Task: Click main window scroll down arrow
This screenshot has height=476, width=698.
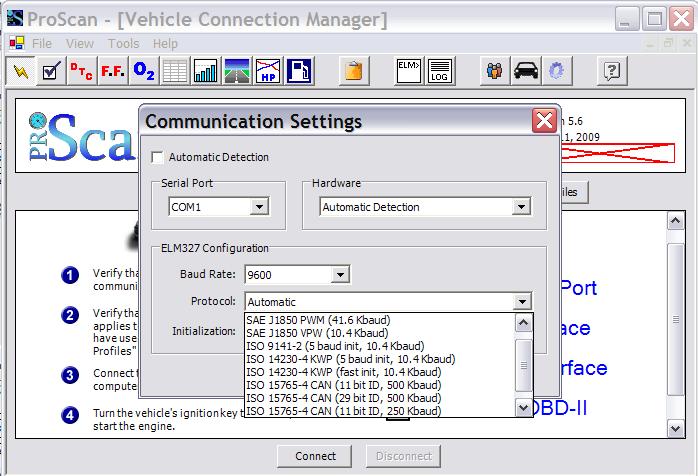Action: coord(675,428)
